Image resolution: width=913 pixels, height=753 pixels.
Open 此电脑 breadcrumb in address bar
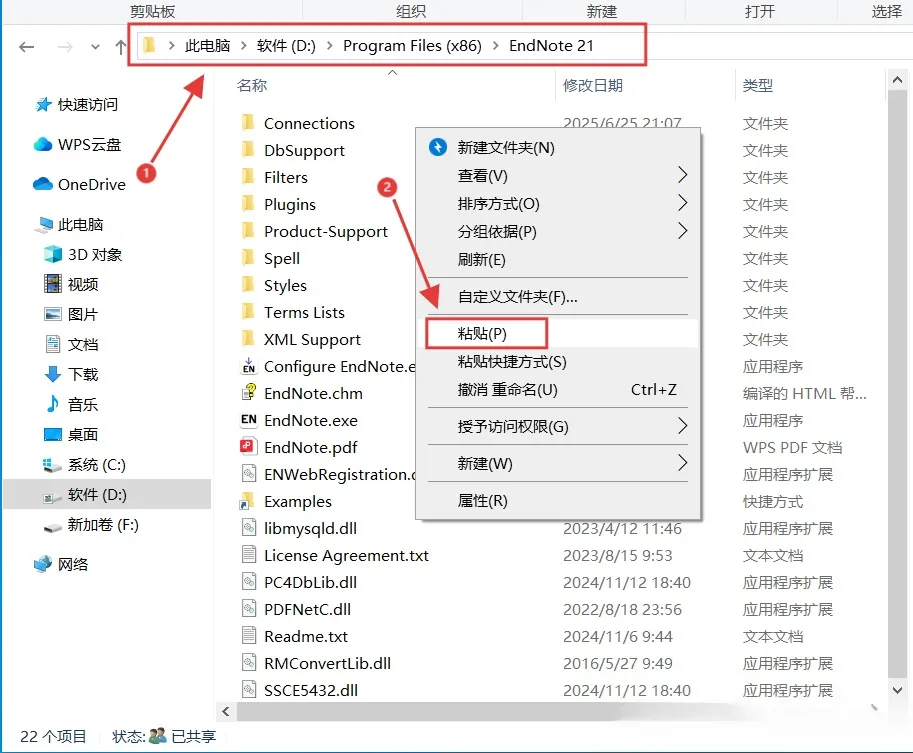207,45
